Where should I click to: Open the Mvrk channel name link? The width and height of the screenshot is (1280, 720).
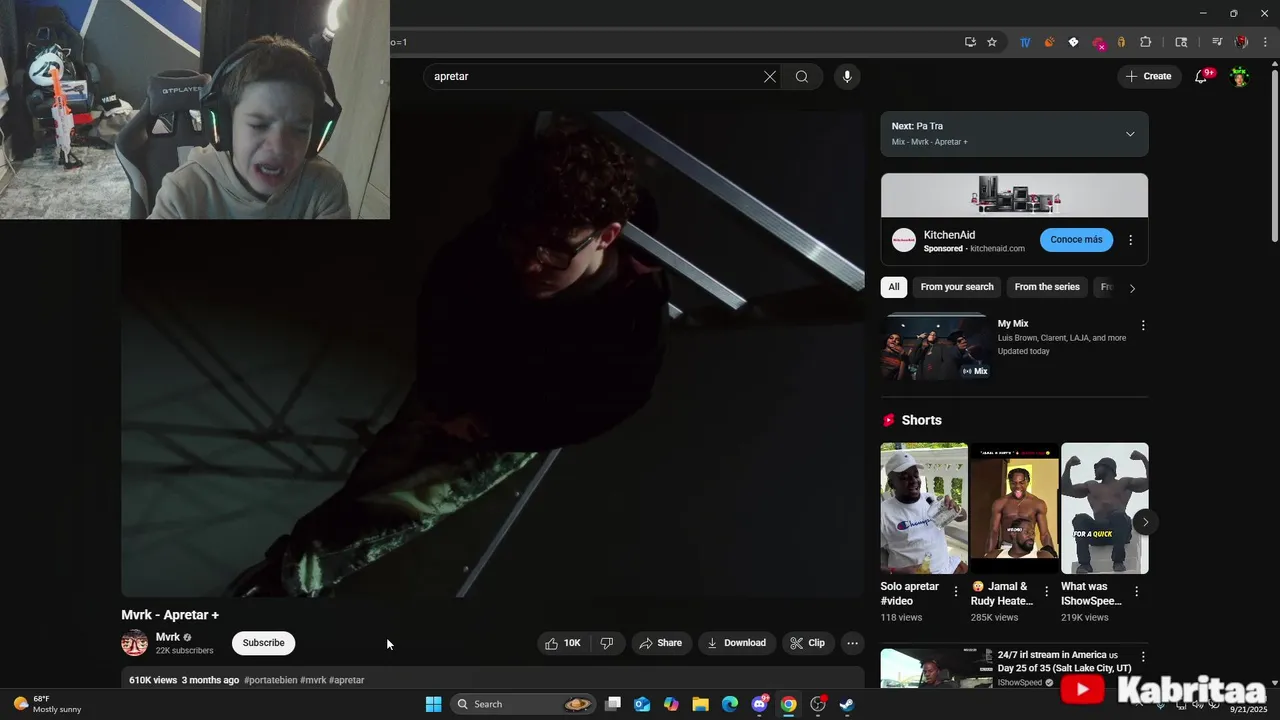click(x=168, y=637)
